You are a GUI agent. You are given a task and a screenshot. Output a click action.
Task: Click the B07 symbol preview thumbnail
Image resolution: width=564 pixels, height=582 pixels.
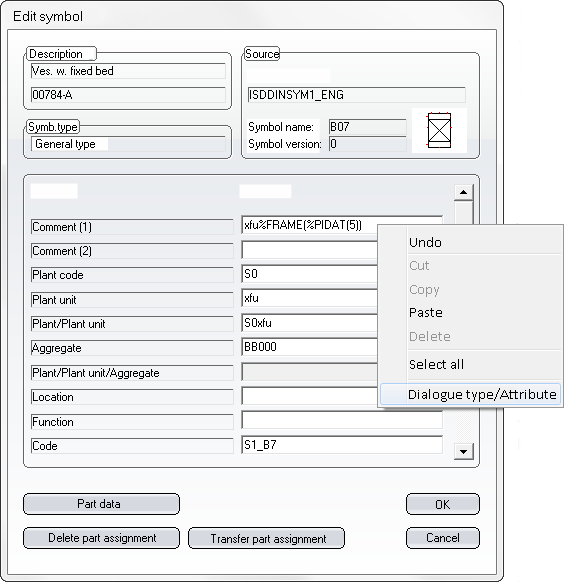pyautogui.click(x=439, y=130)
